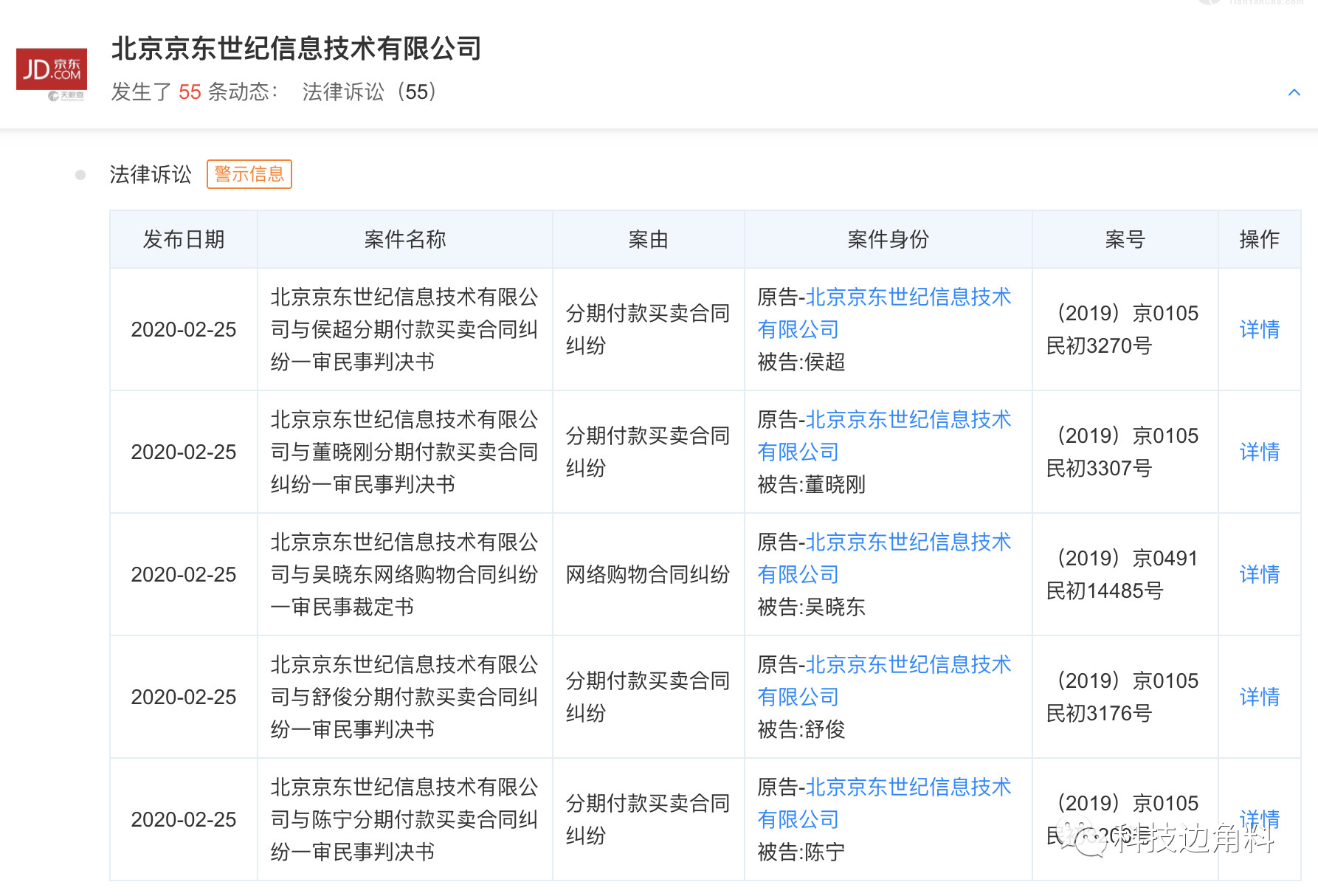The width and height of the screenshot is (1318, 896).
Task: Open 详情 for case 京0105民初3270号
Action: 1259,329
